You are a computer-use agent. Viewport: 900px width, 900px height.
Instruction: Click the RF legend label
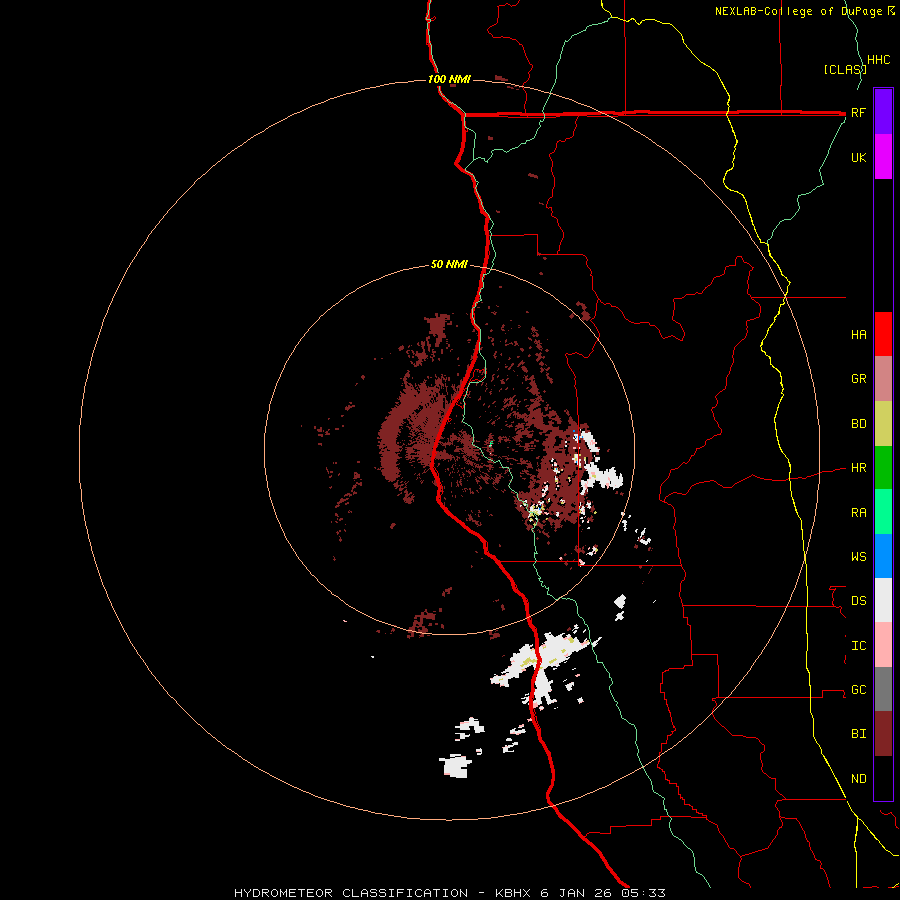pyautogui.click(x=858, y=112)
